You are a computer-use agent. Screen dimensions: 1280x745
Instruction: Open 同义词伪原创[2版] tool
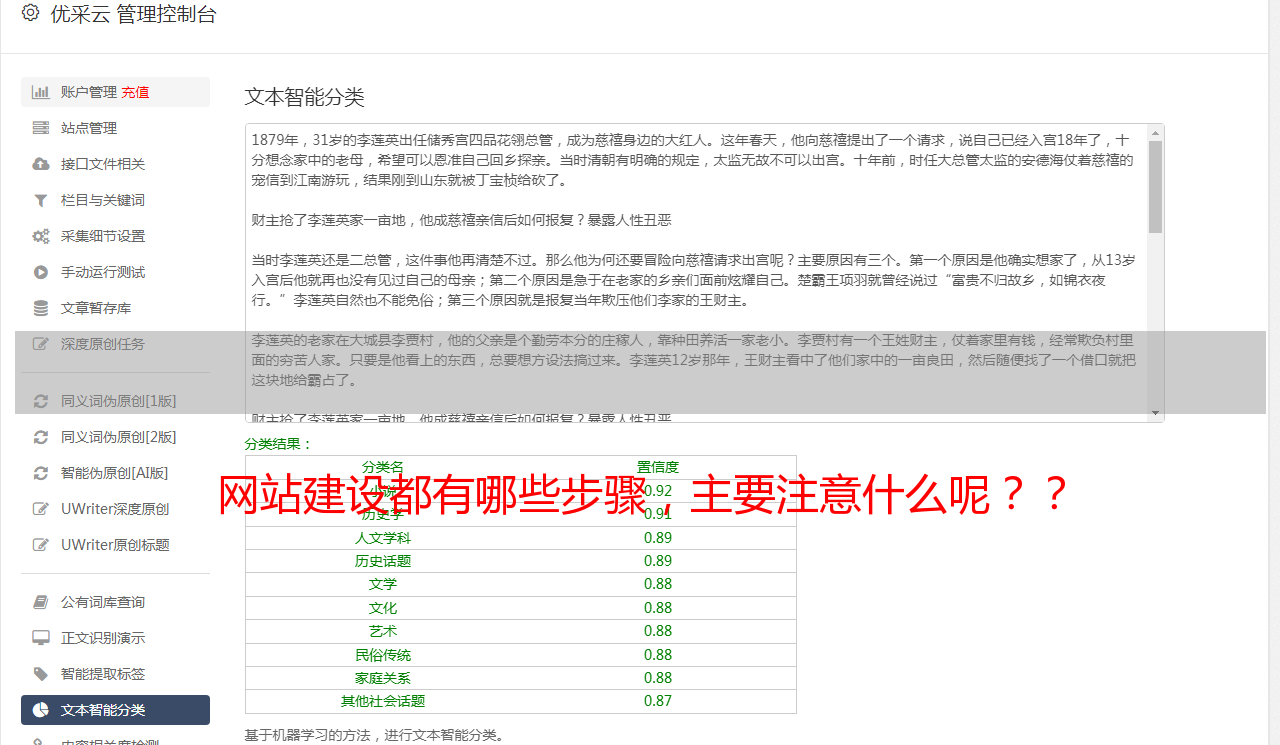(115, 437)
